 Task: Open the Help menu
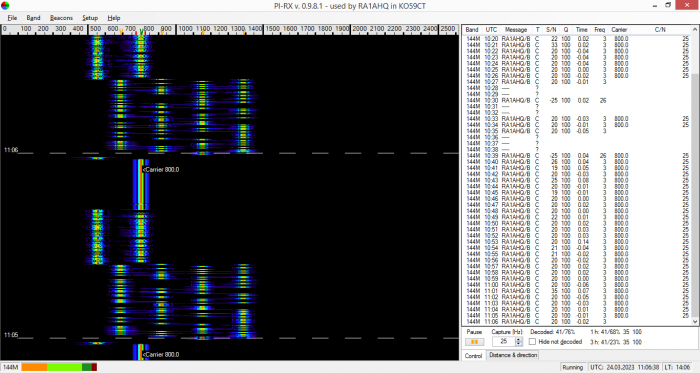click(x=114, y=18)
